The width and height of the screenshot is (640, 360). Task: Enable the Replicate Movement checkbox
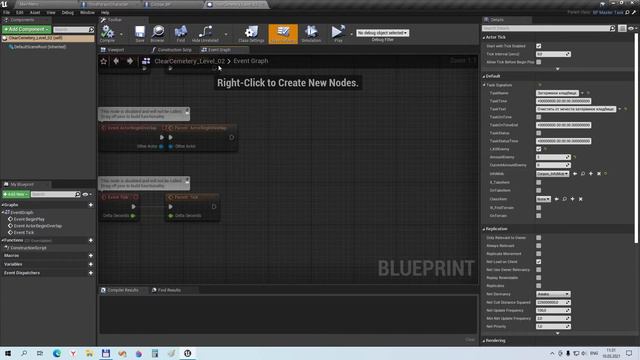click(538, 253)
